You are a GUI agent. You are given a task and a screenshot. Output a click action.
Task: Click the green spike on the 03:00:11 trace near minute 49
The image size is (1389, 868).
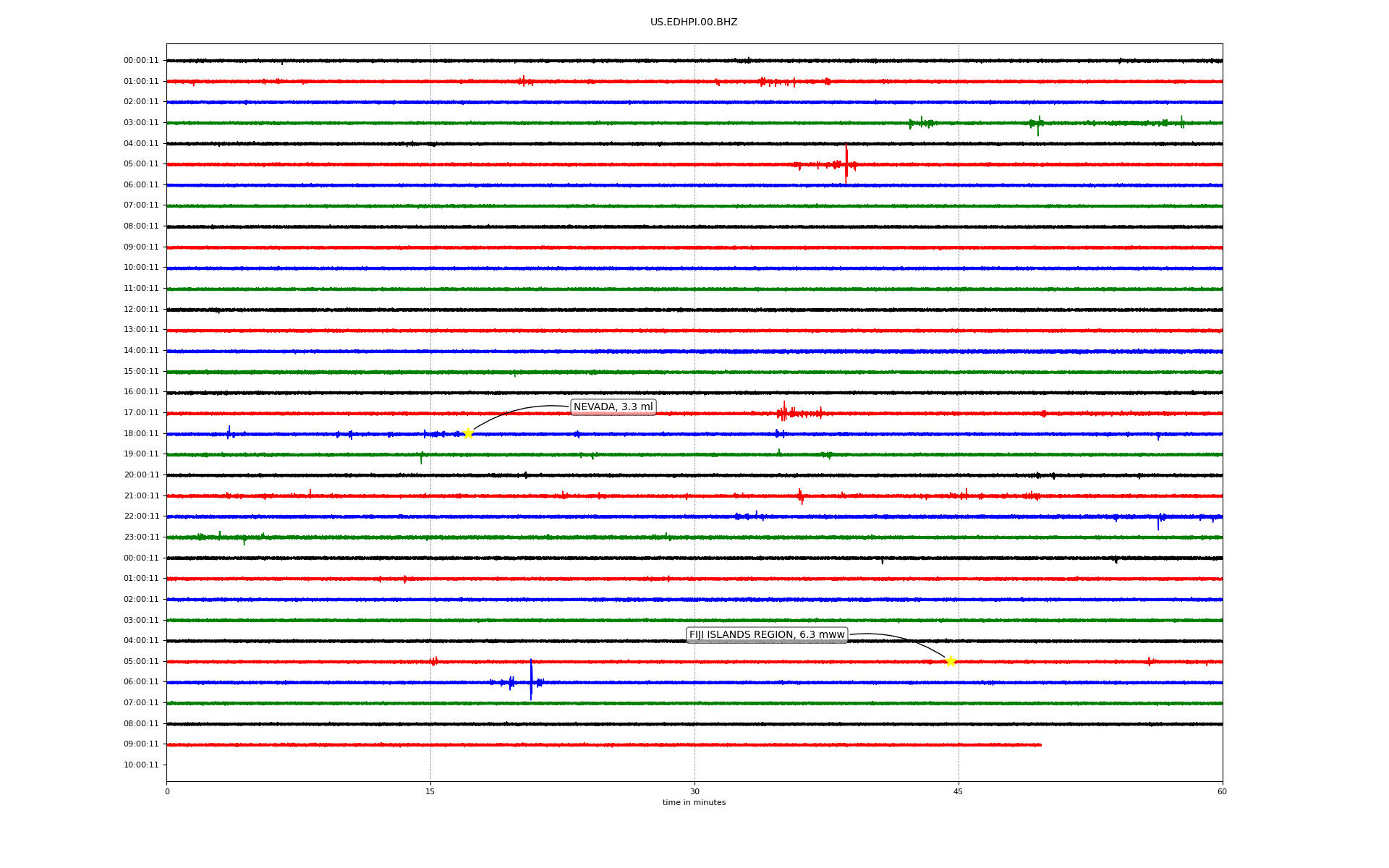click(1038, 125)
